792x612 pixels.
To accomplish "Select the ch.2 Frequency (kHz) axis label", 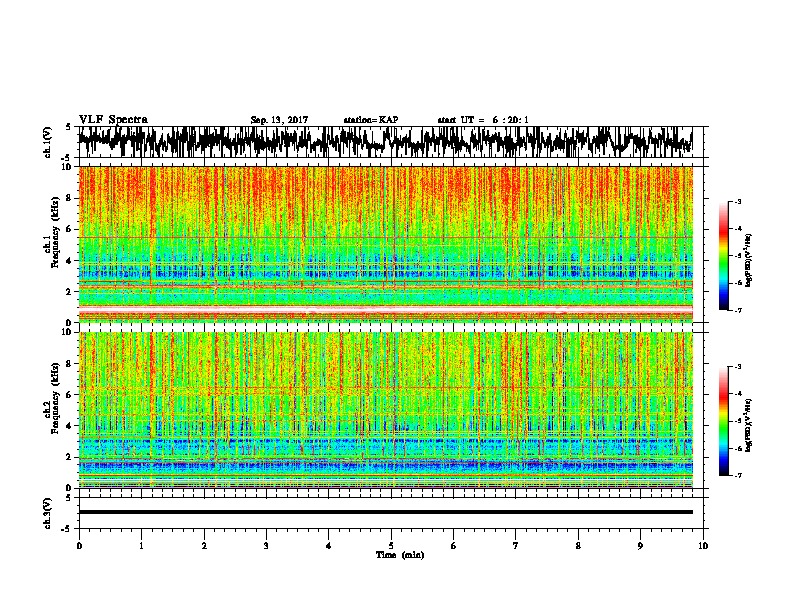I will [x=56, y=398].
